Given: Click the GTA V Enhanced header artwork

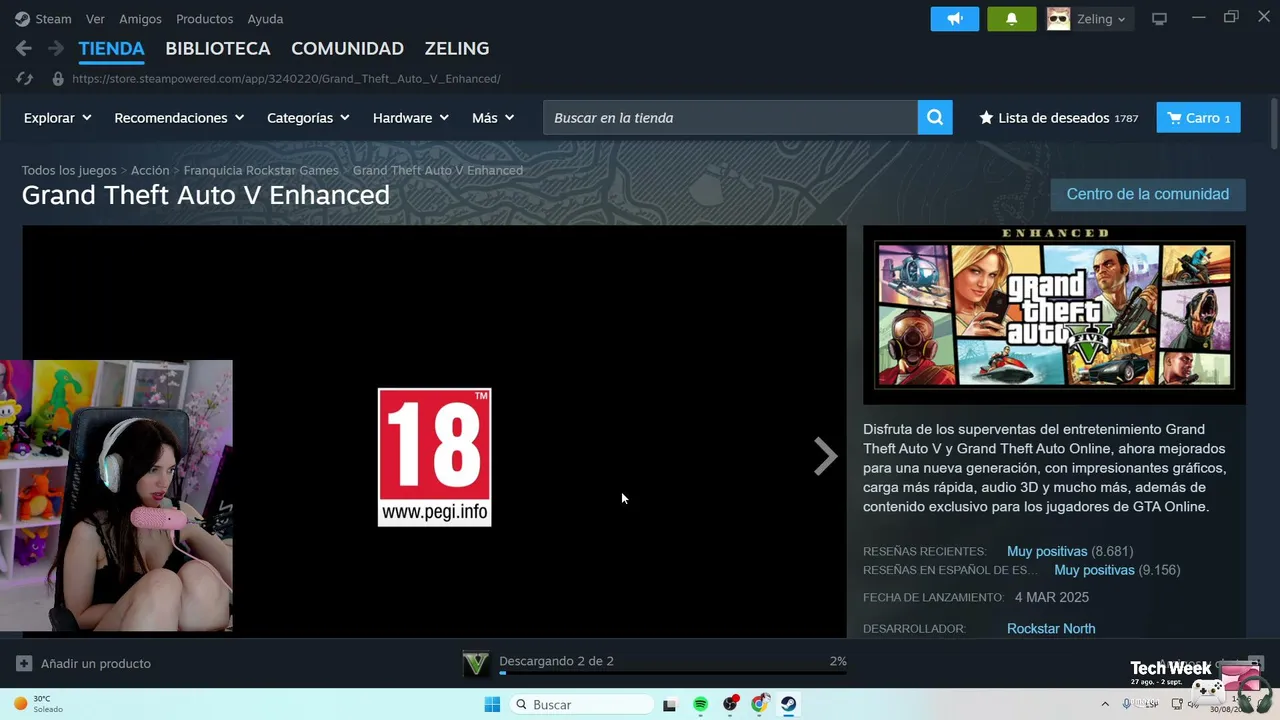Looking at the screenshot, I should [1054, 314].
